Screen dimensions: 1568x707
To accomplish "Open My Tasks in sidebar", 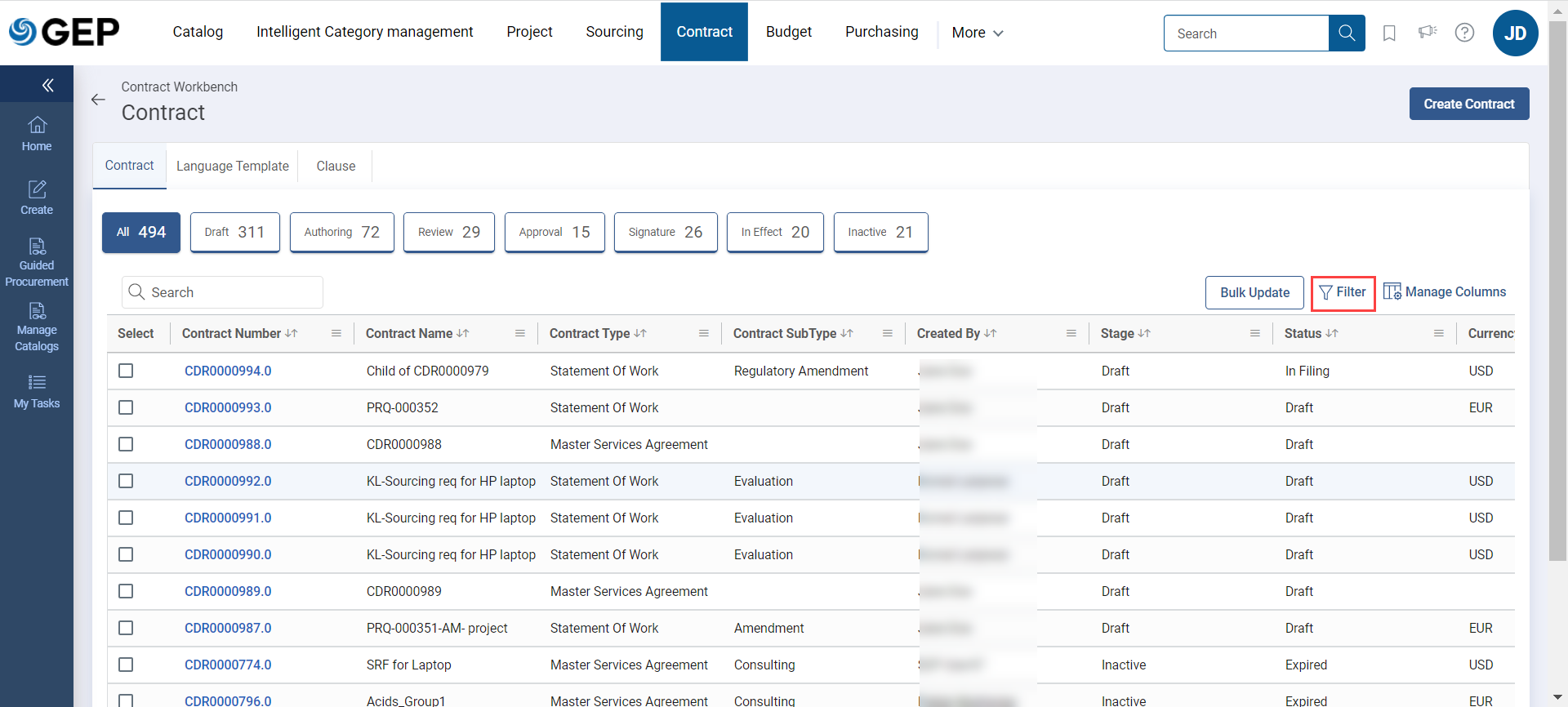I will [x=37, y=392].
